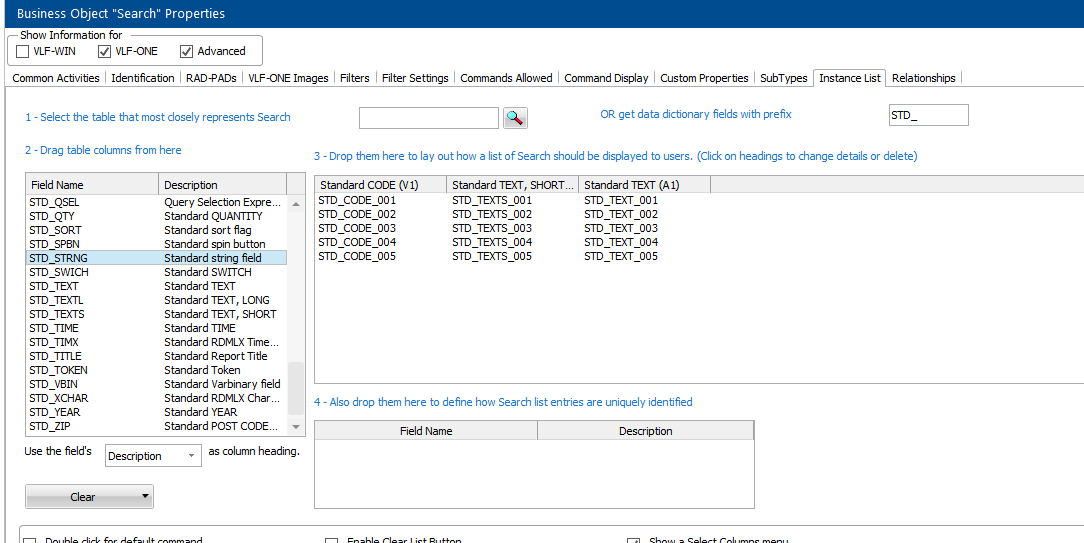Select the Instance List tab
This screenshot has width=1084, height=543.
tap(850, 78)
